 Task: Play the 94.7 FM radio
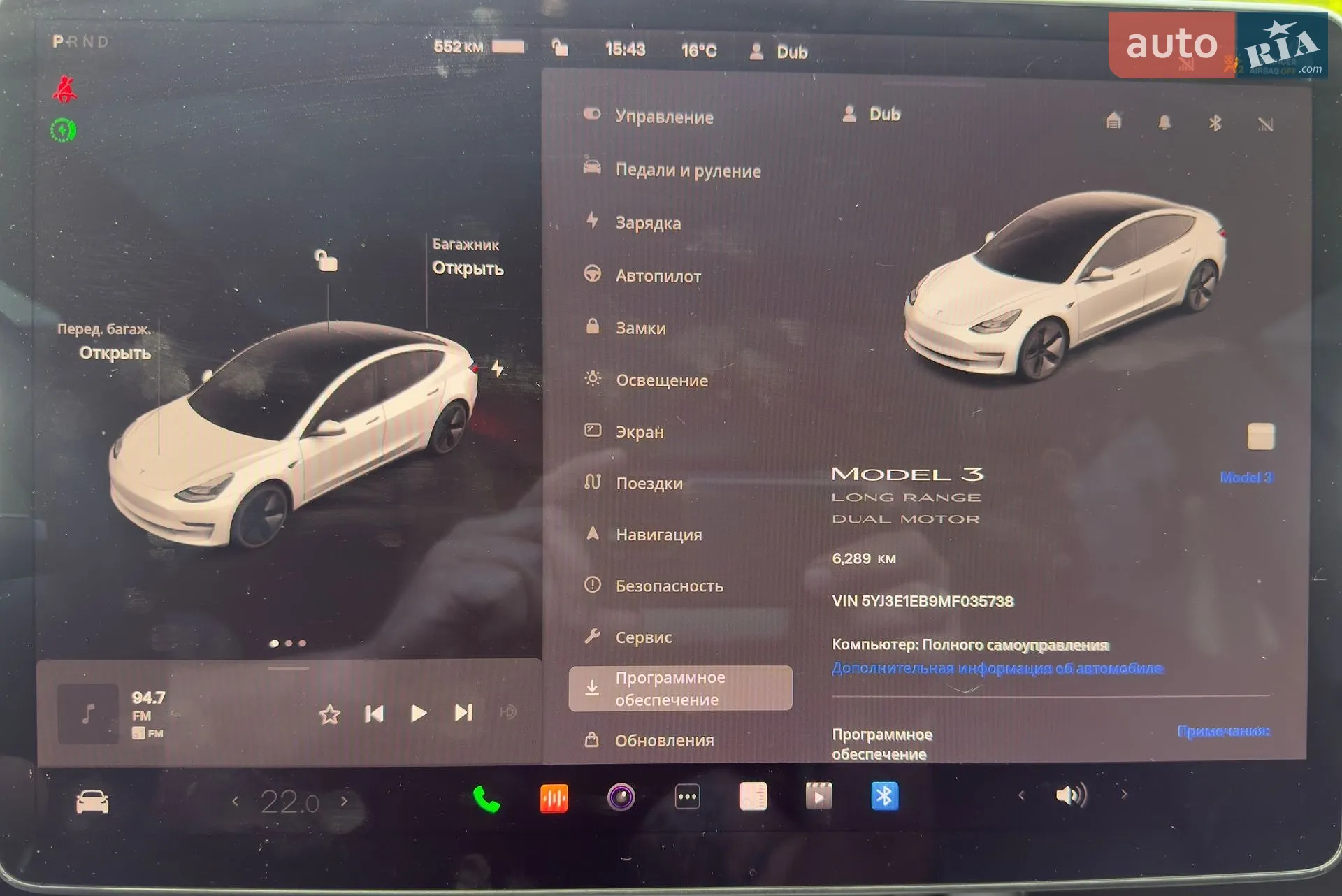tap(419, 713)
